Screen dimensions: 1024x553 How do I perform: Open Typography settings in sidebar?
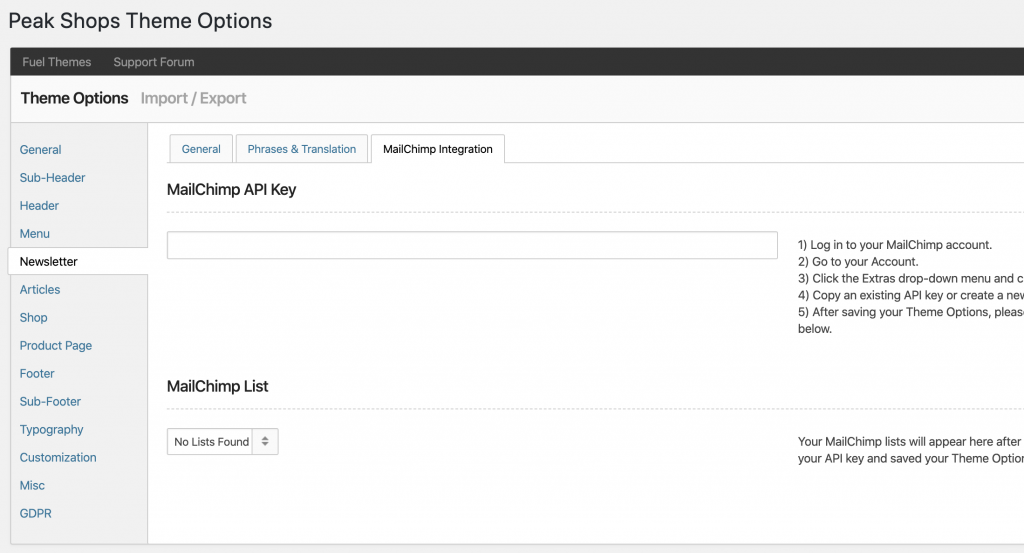click(x=52, y=430)
